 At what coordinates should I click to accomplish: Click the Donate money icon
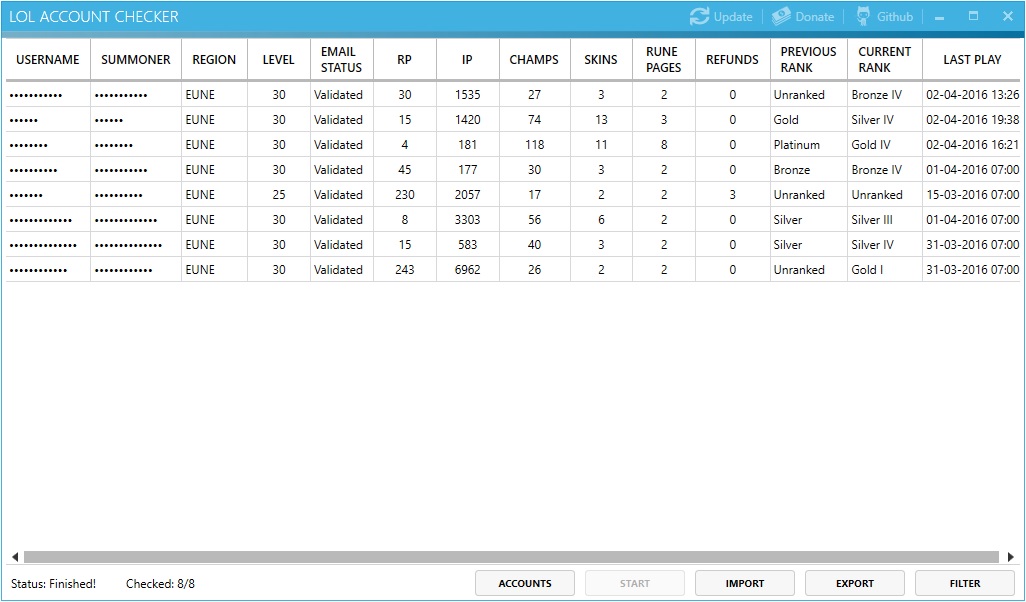click(x=781, y=16)
